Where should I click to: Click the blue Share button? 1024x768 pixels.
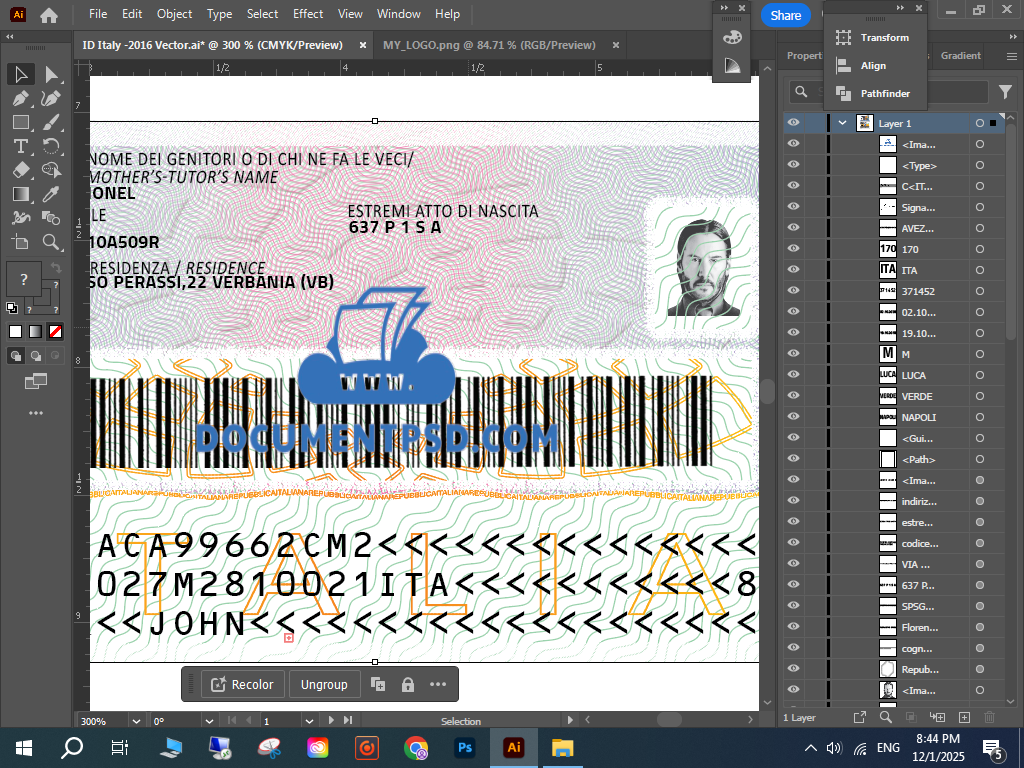pyautogui.click(x=785, y=15)
